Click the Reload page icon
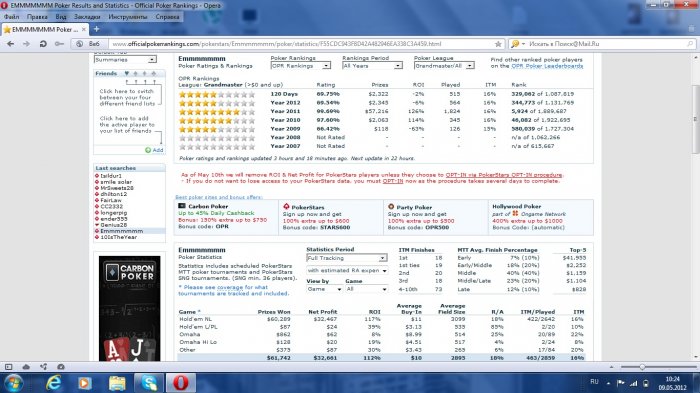 click(43, 44)
